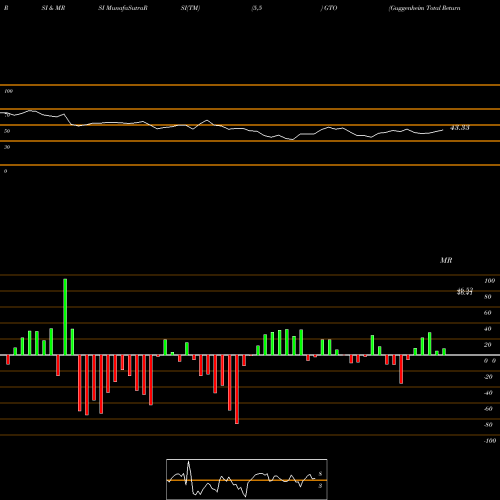Screen dimensions: 500x500
Task: Click the 100 label on left RSI axis
Action: pyautogui.click(x=8, y=91)
